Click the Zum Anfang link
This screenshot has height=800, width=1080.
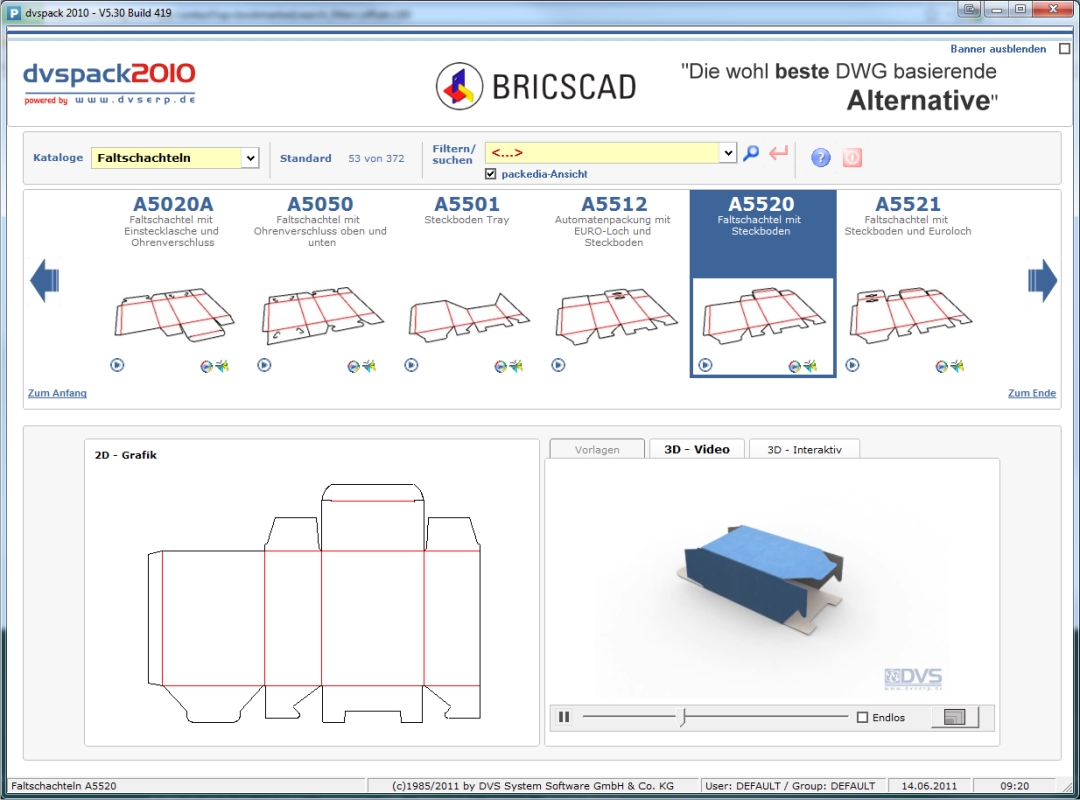pos(57,394)
